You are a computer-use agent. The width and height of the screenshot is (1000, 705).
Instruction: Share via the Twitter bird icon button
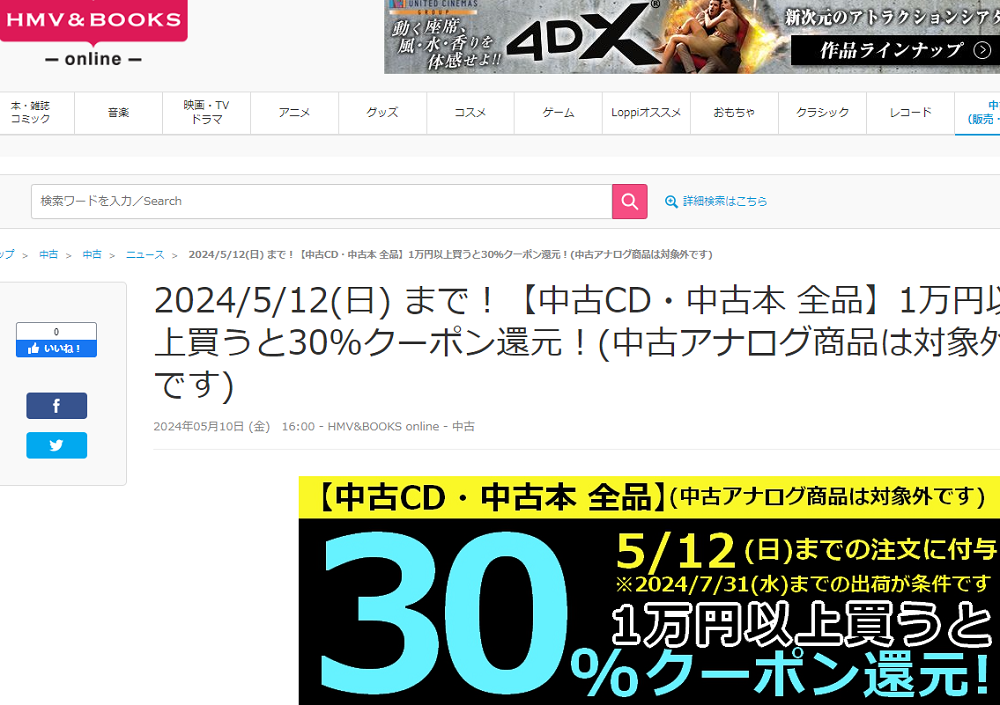(x=57, y=445)
